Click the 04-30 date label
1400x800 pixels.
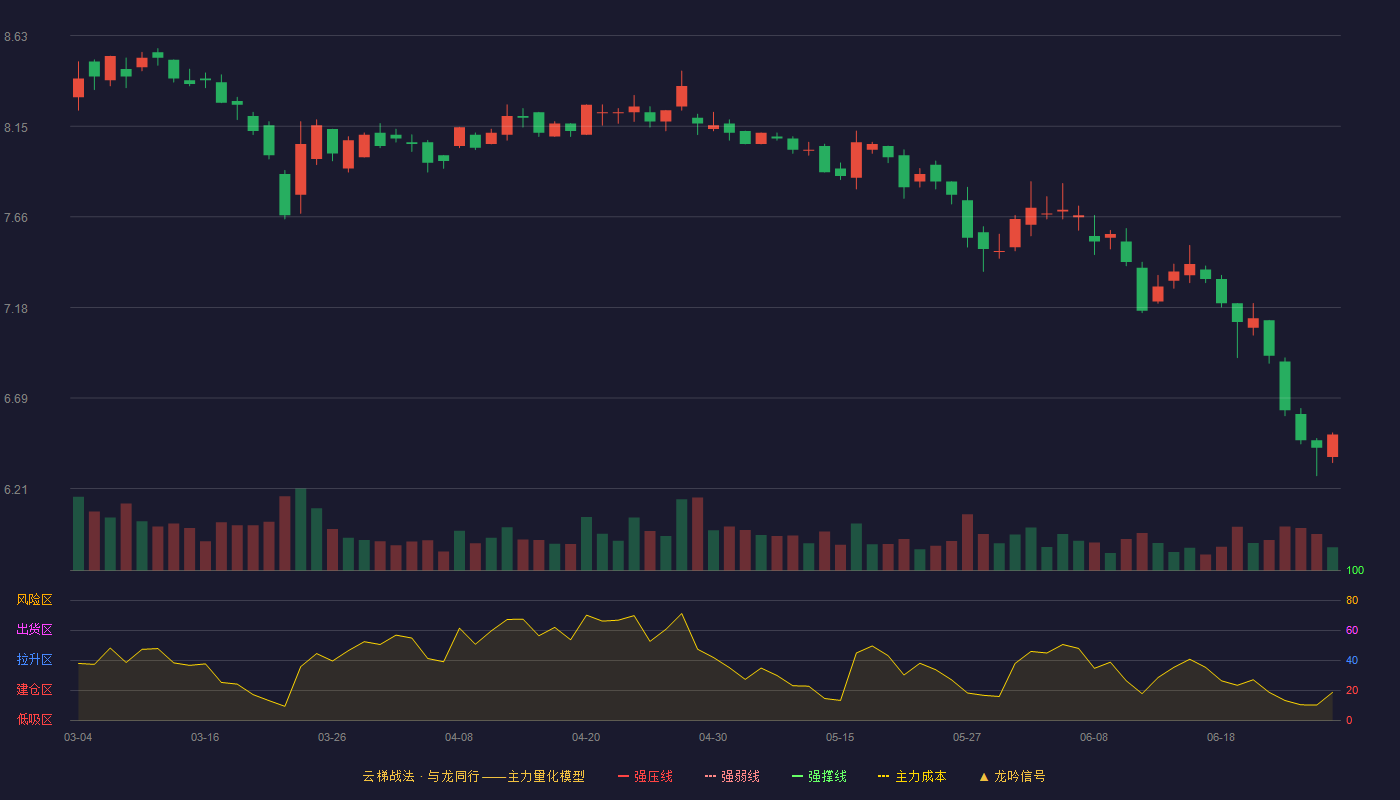click(x=713, y=737)
